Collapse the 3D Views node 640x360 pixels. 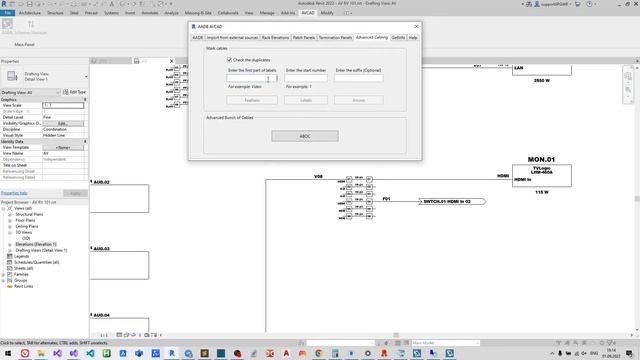pos(10,232)
